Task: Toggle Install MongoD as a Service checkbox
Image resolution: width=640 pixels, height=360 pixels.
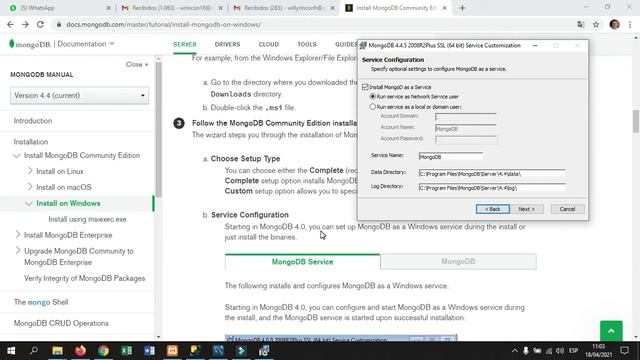Action: [365, 87]
